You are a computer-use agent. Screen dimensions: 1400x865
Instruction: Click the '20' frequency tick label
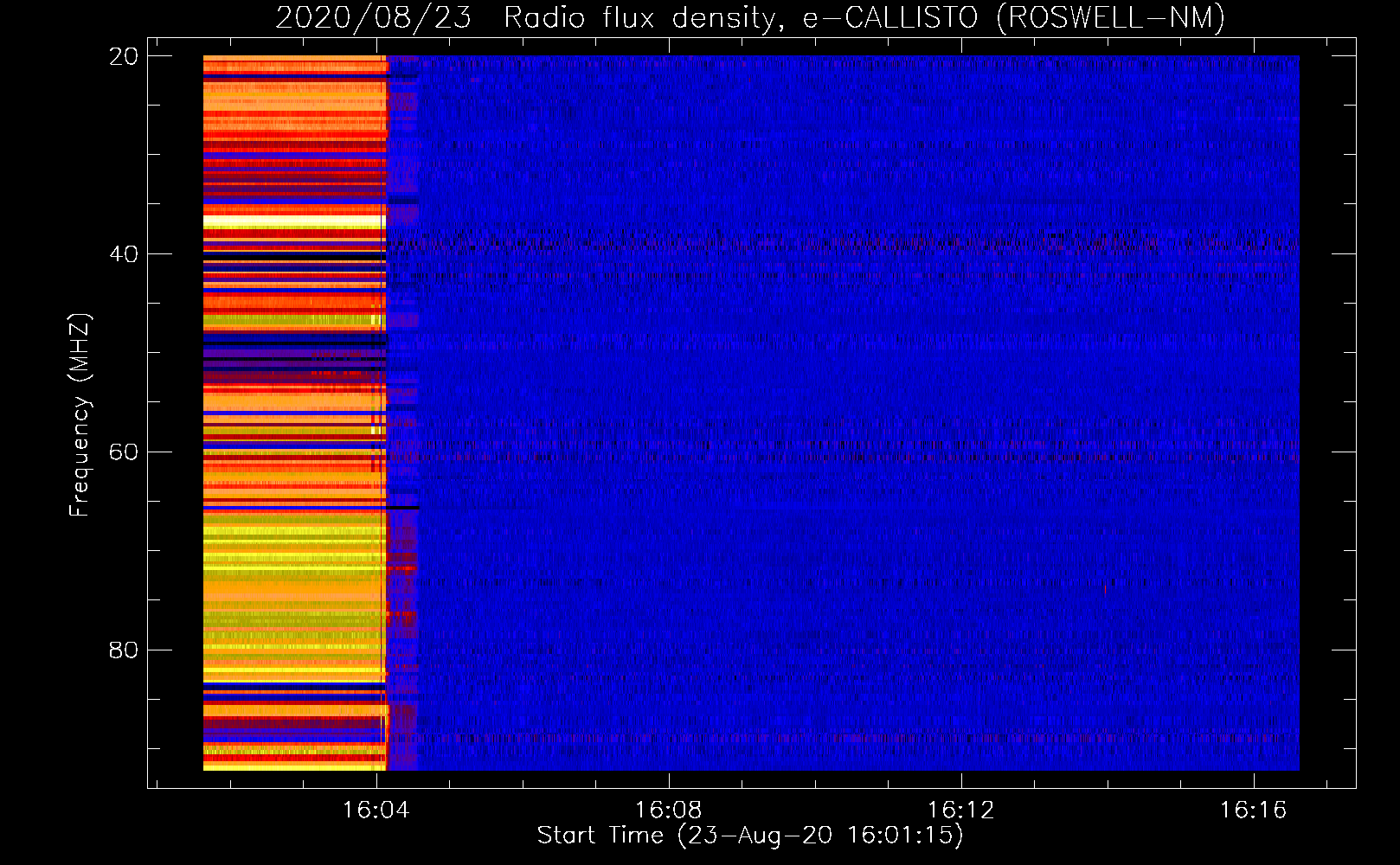point(124,56)
